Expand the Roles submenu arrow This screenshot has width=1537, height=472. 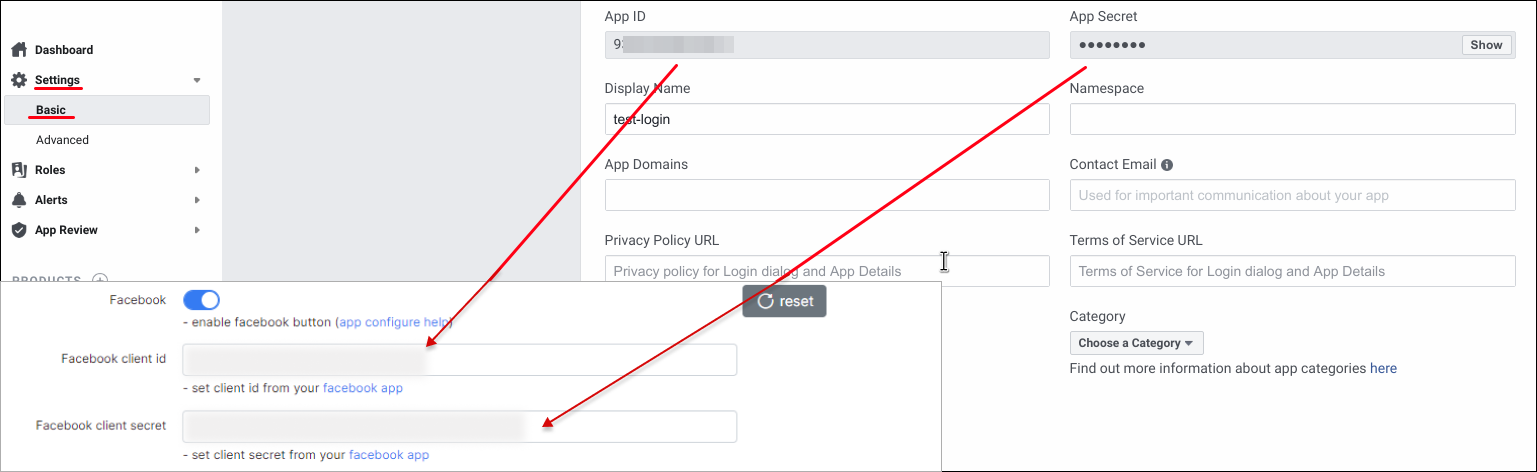[x=197, y=170]
